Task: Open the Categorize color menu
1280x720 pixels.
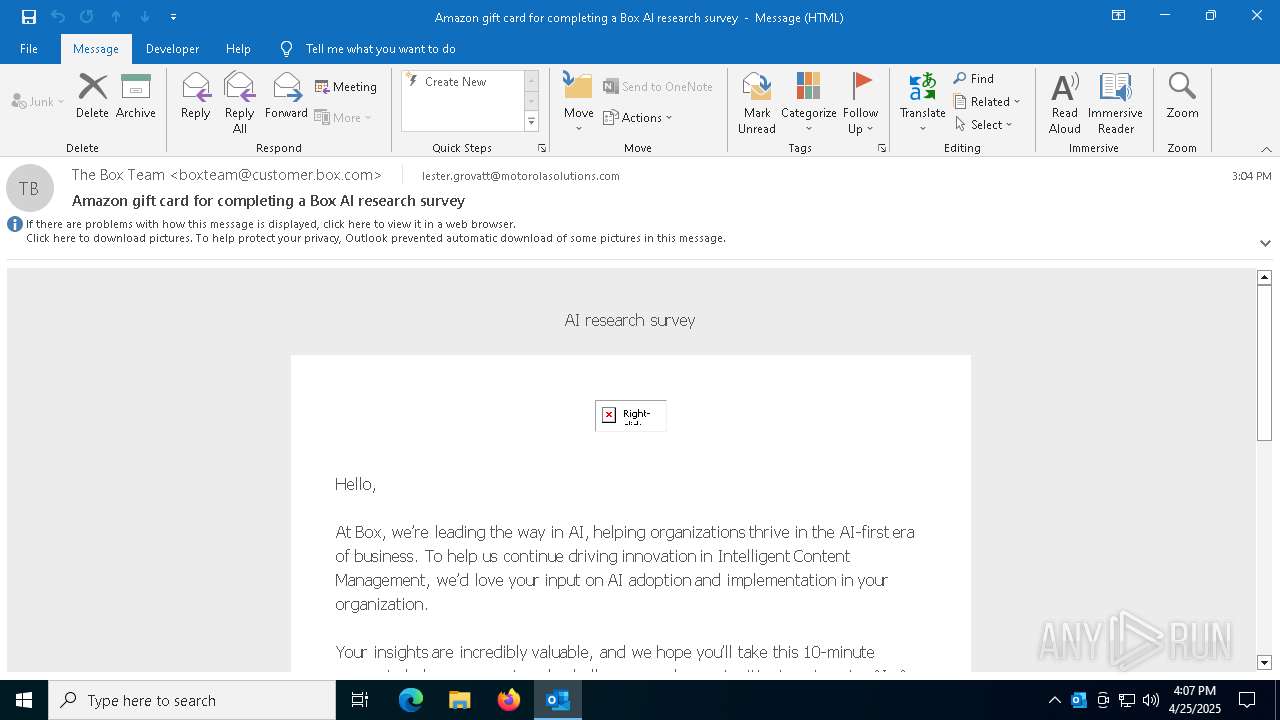Action: [x=809, y=103]
